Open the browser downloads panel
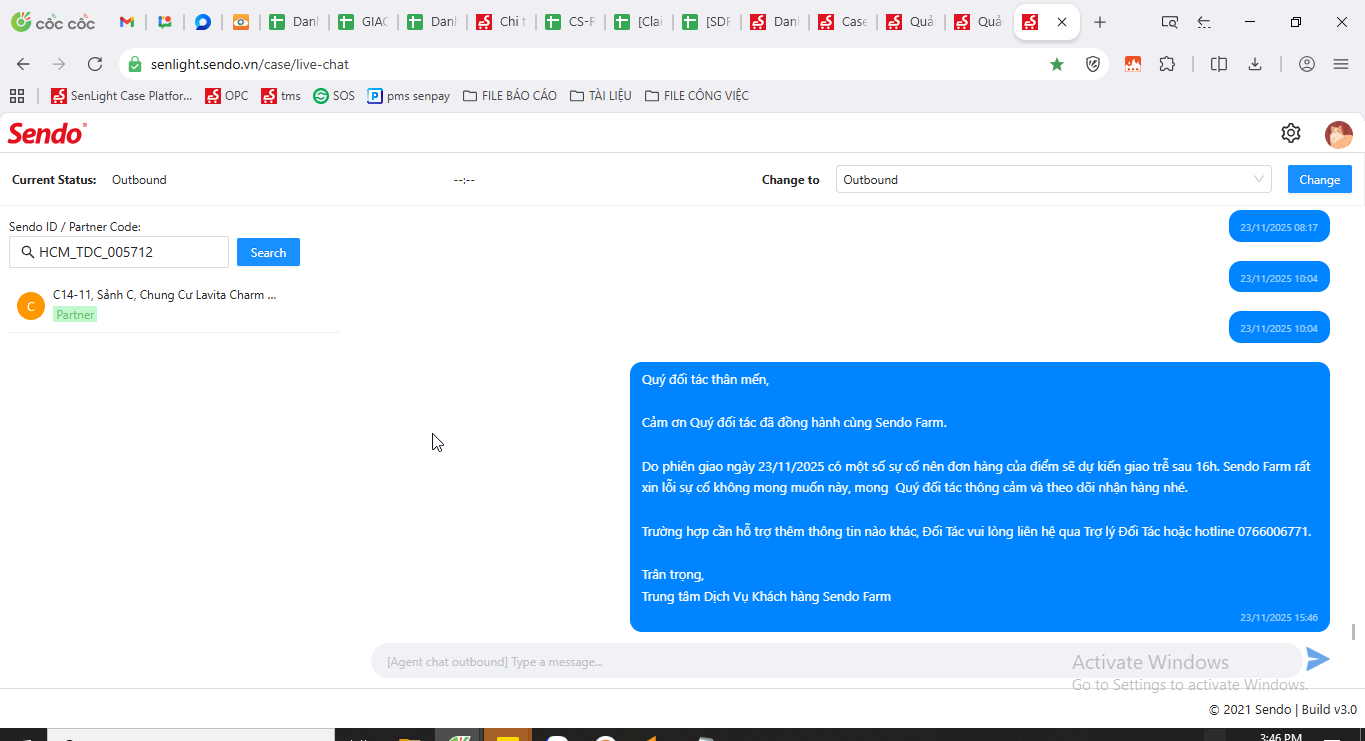The width and height of the screenshot is (1365, 741). (x=1255, y=64)
